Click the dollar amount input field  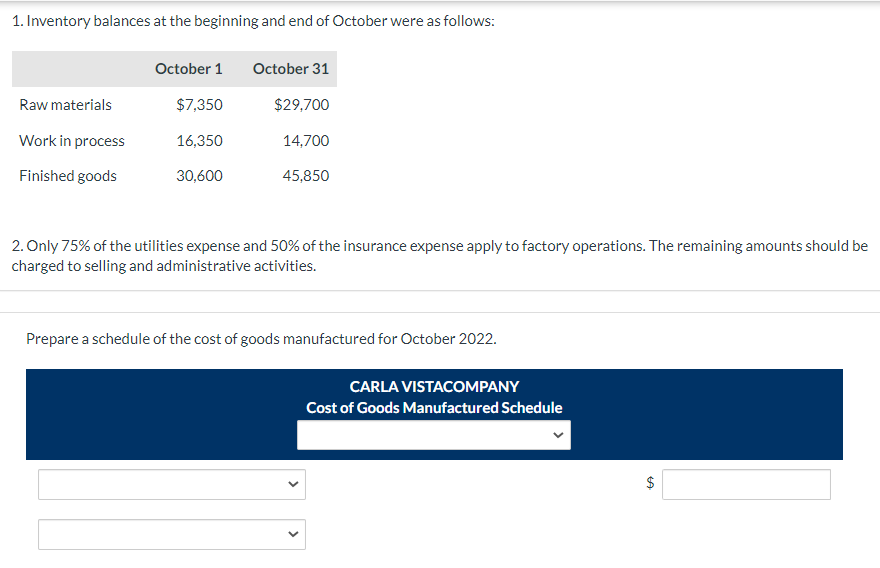(746, 485)
